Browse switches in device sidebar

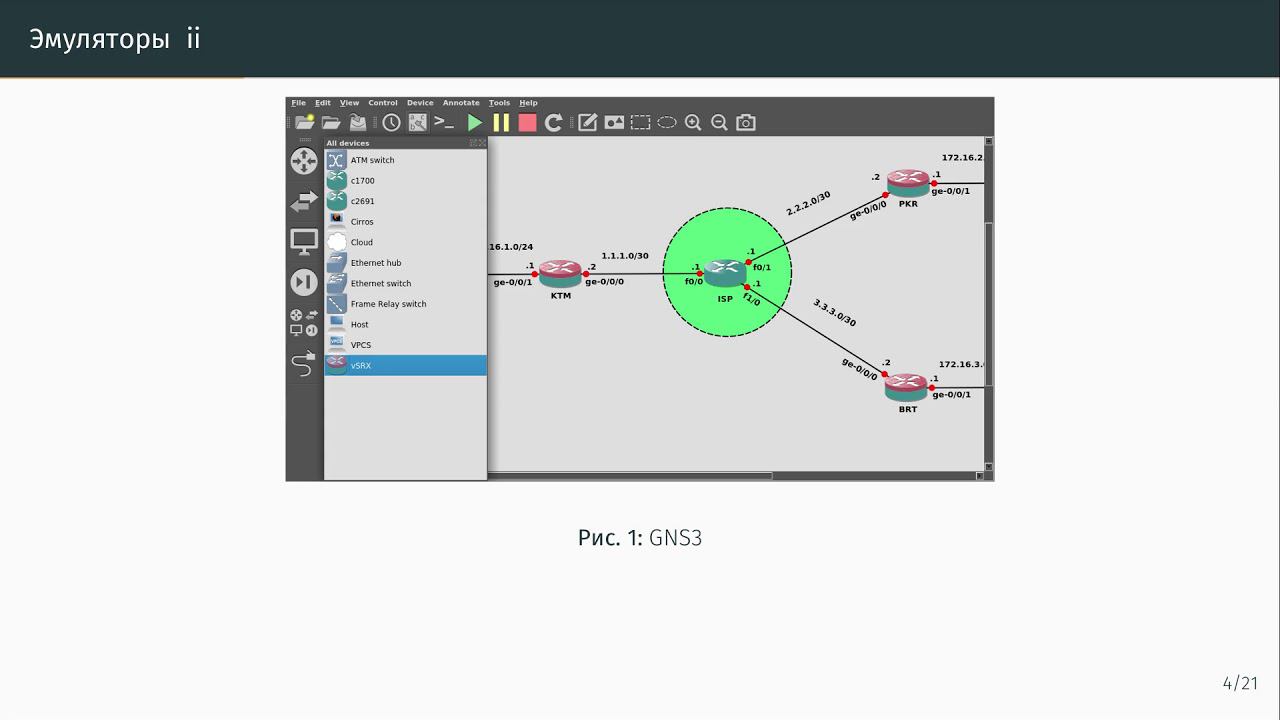tap(304, 202)
